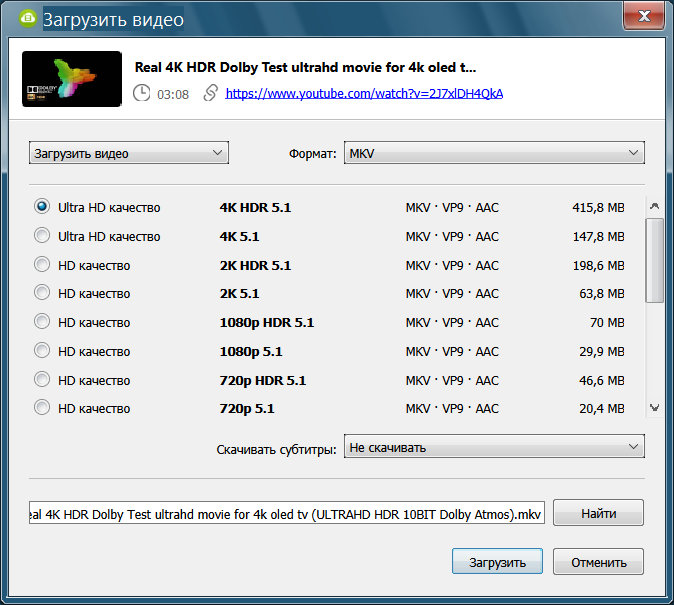The image size is (674, 605).
Task: Click scrollbar down arrow in quality list
Action: point(654,408)
